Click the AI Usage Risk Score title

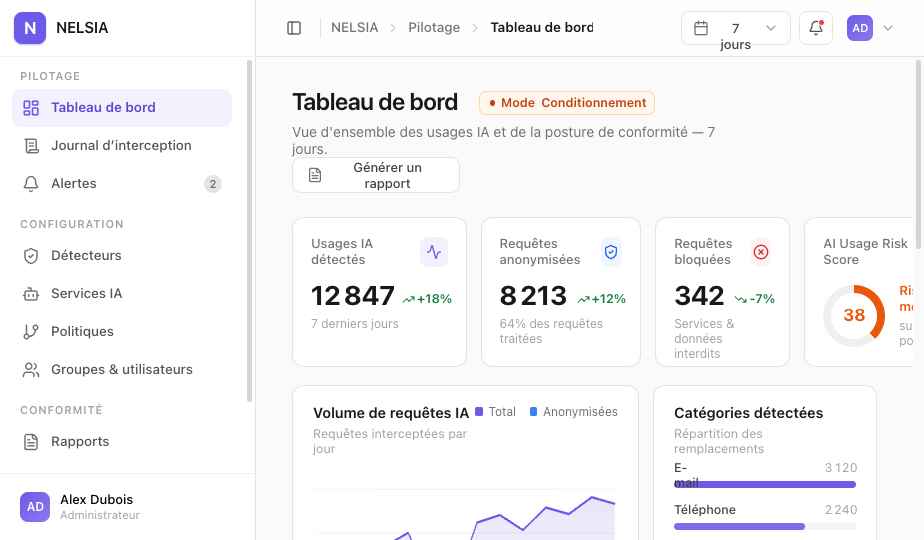(x=865, y=252)
